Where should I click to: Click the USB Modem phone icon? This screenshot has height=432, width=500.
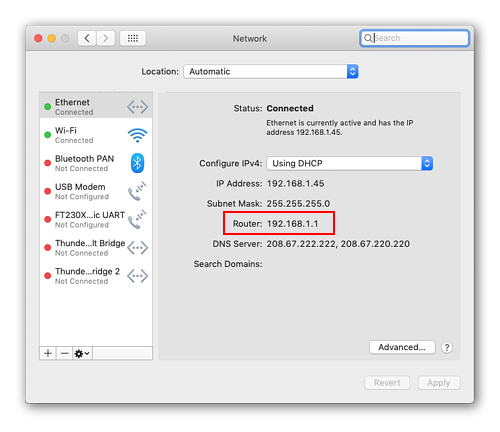pos(137,191)
